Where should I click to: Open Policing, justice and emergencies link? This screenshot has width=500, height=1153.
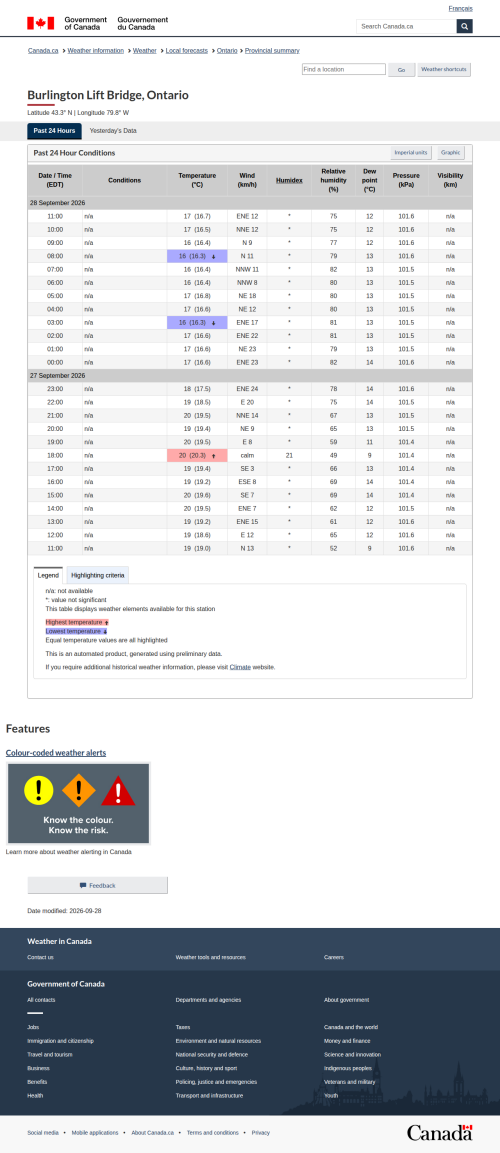pyautogui.click(x=216, y=1082)
